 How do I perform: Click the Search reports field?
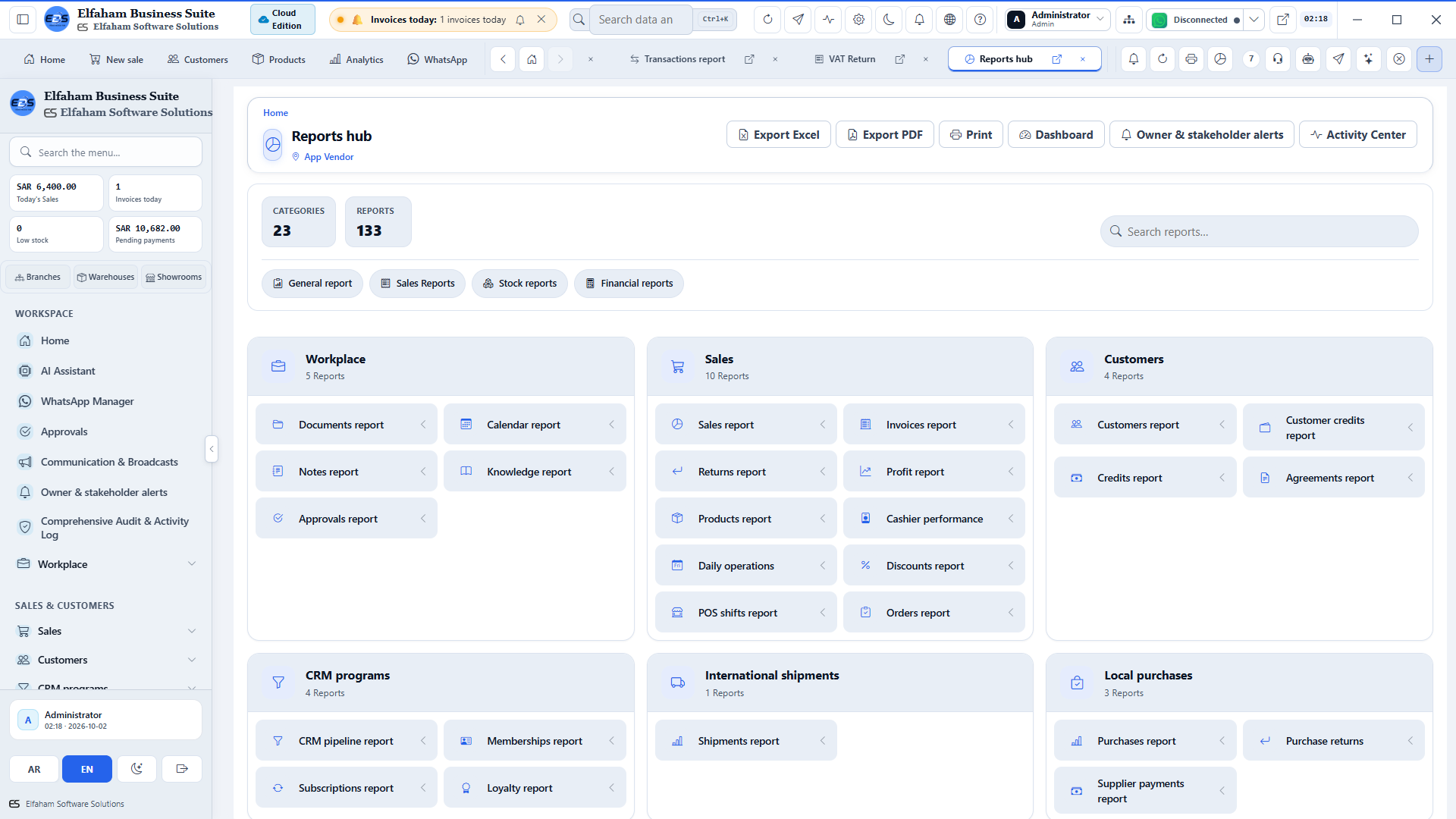[x=1259, y=231]
